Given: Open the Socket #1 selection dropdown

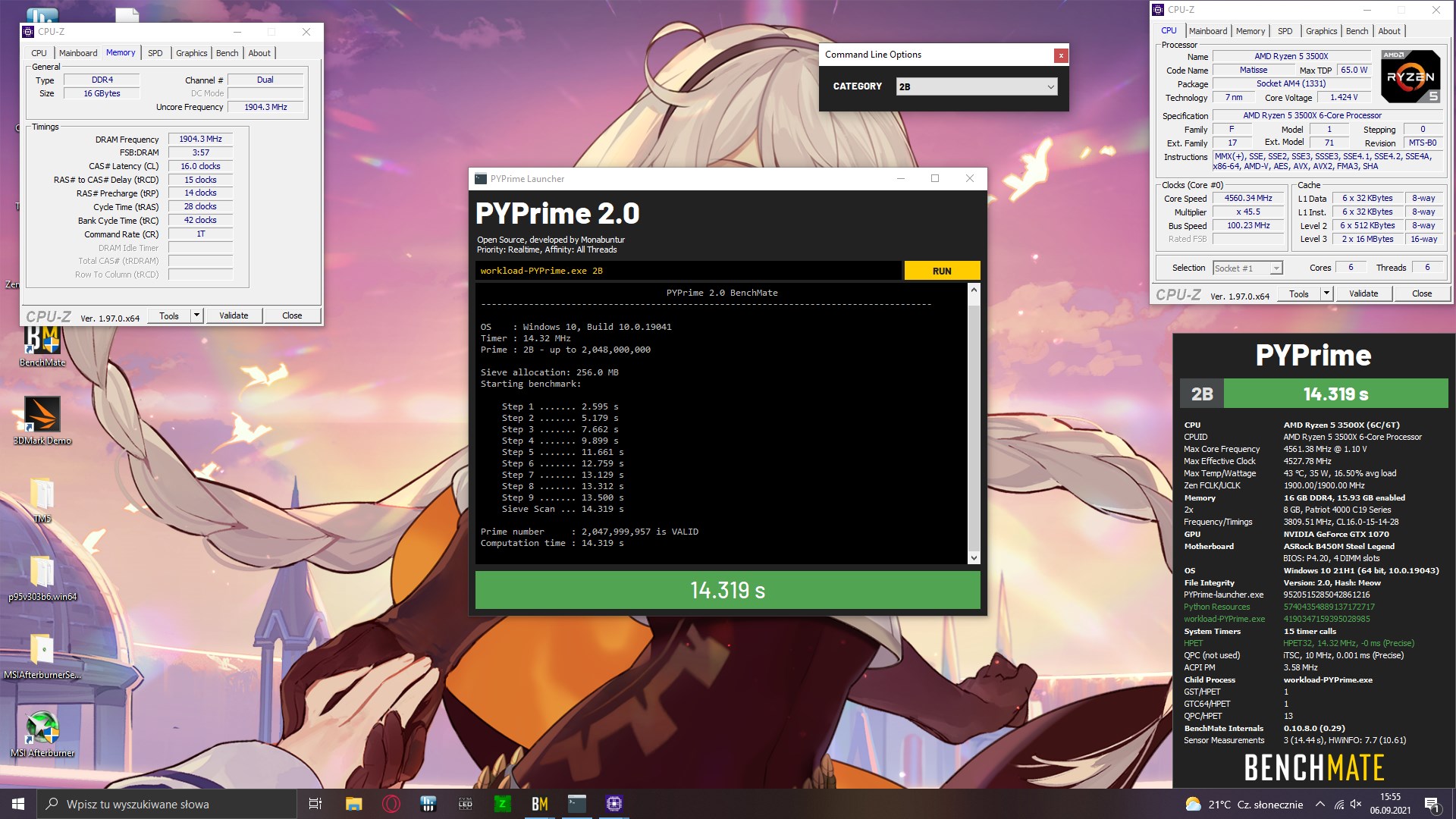Looking at the screenshot, I should pyautogui.click(x=1247, y=268).
